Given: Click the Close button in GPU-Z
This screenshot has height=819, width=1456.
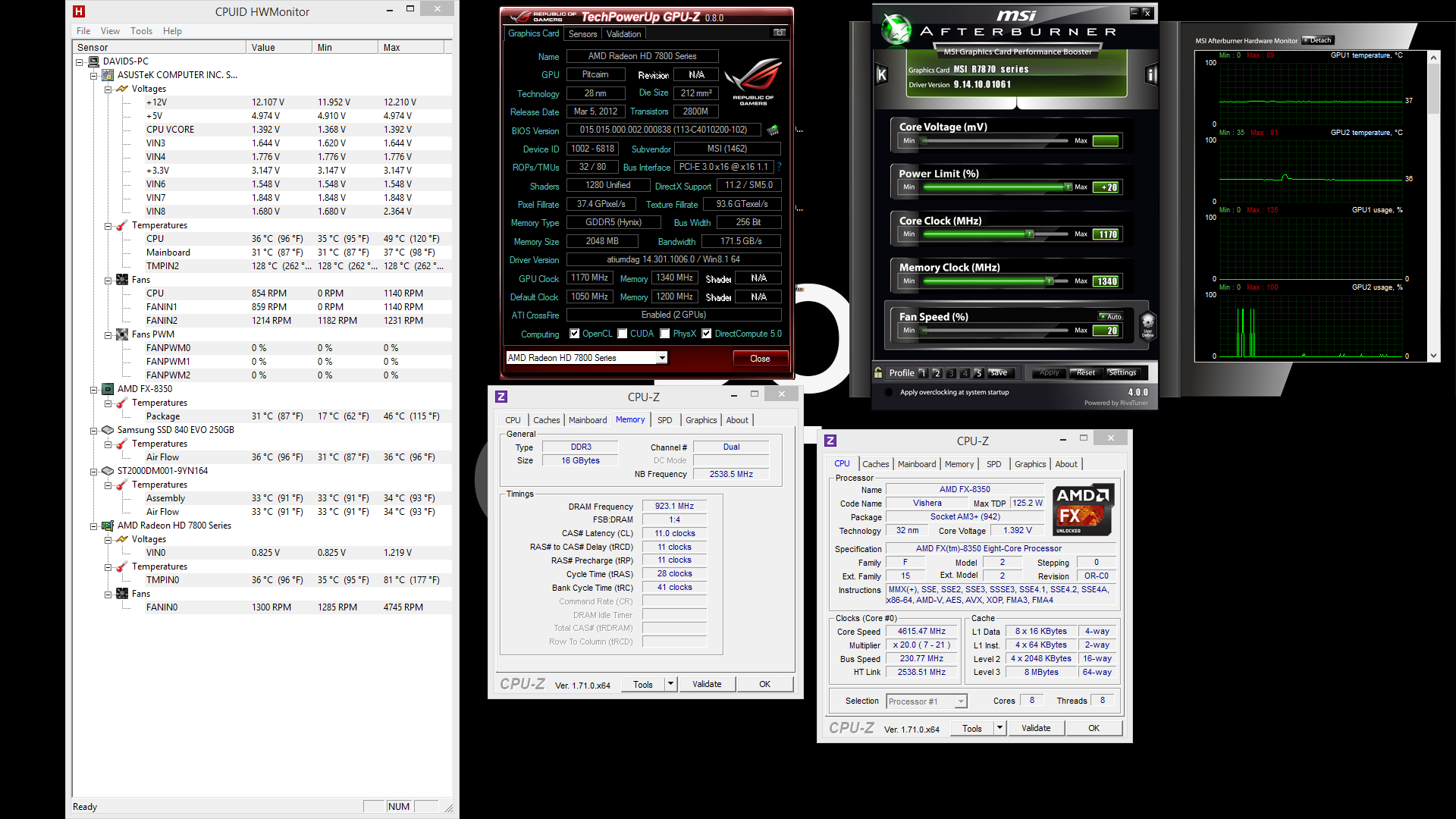Looking at the screenshot, I should [x=760, y=359].
